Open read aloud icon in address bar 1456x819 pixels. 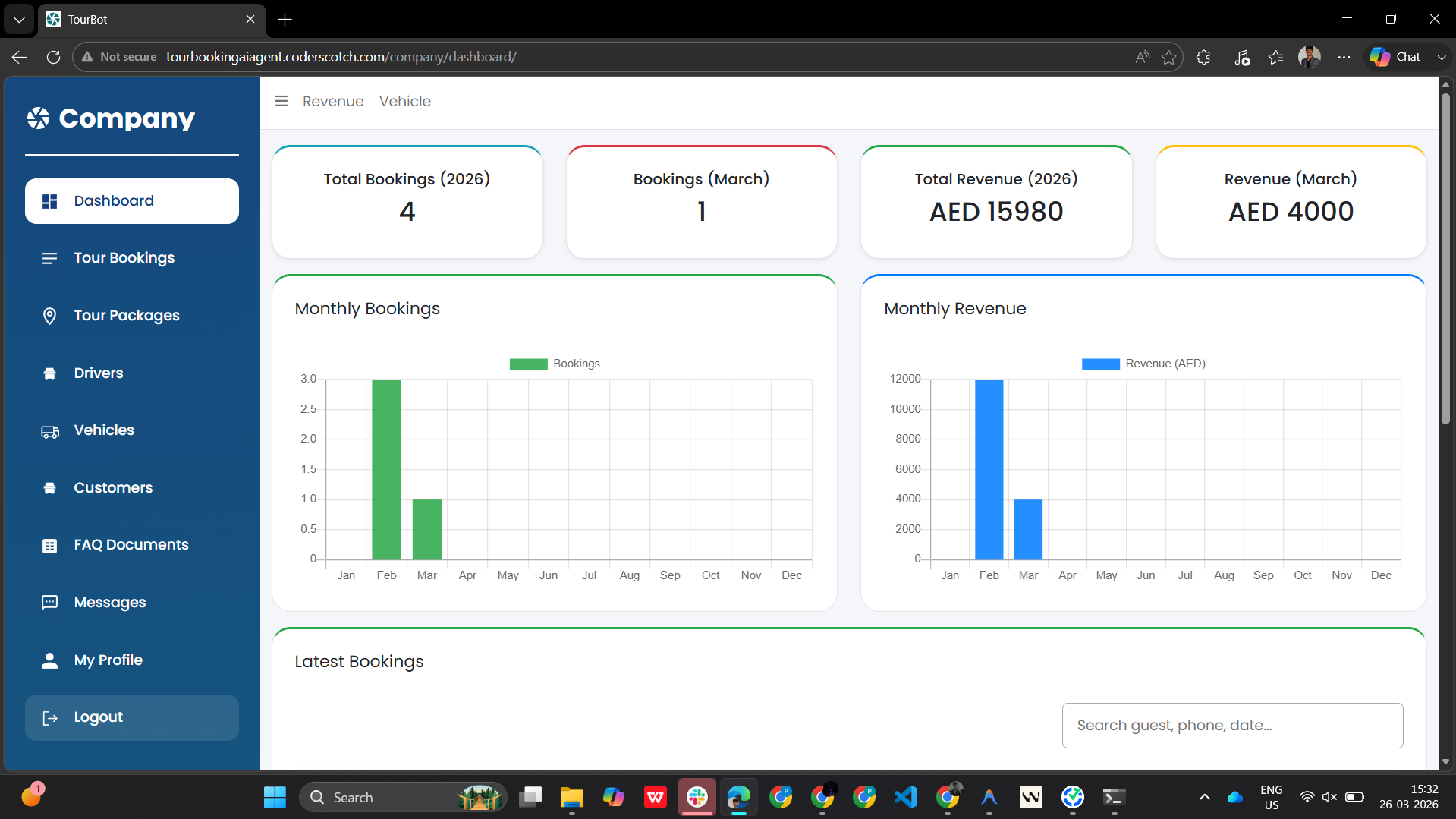pos(1142,57)
